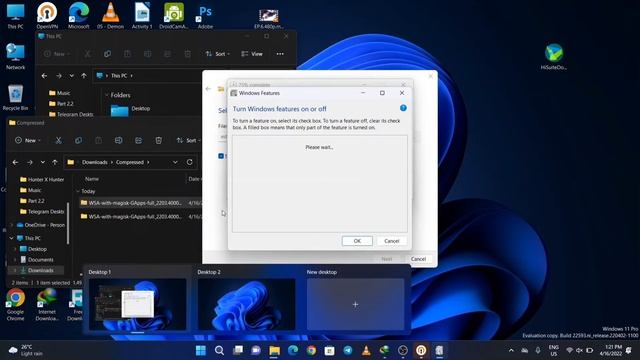
Task: Open Sort dropdown in This PC window
Action: click(x=218, y=54)
